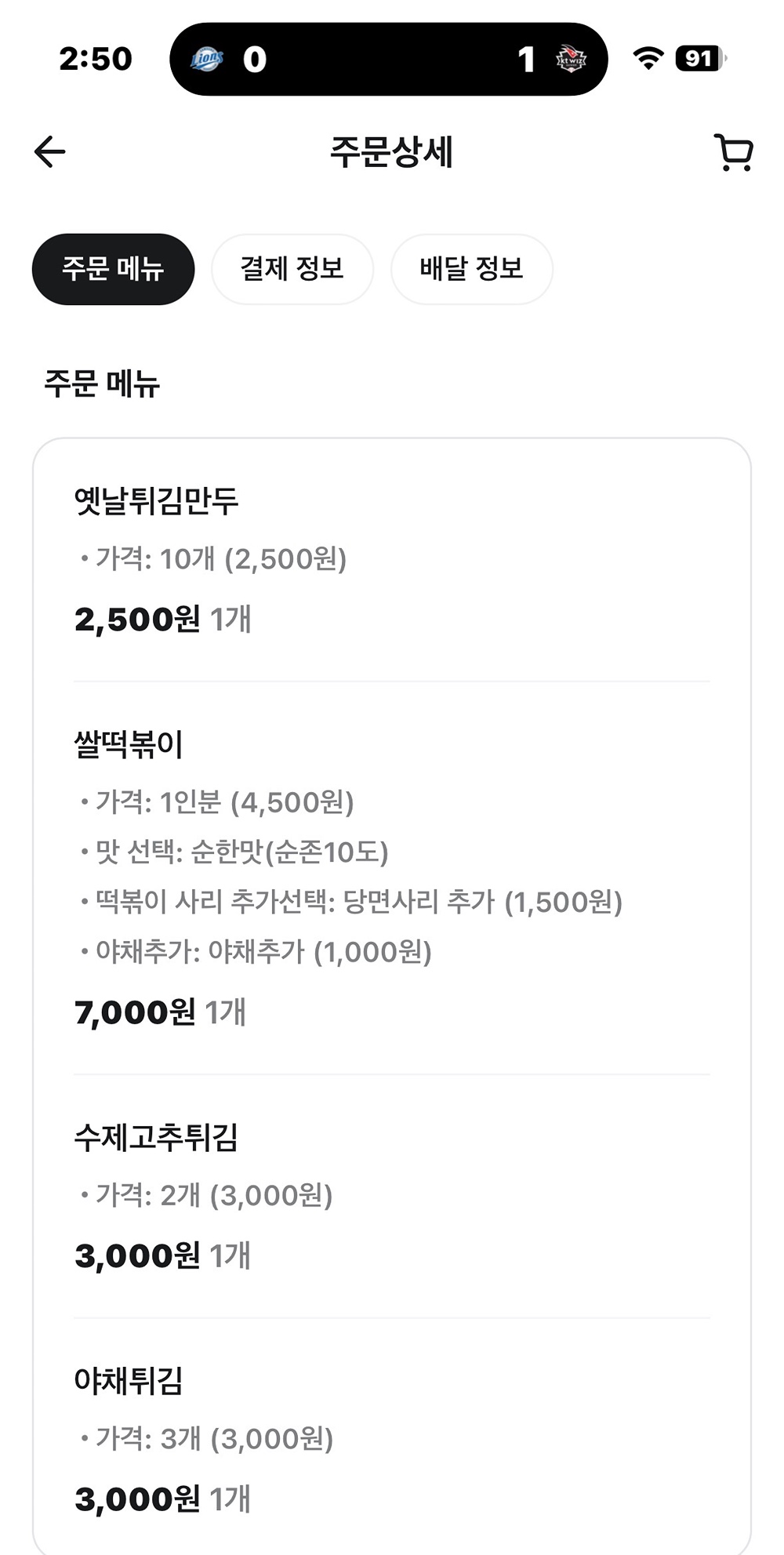784x1555 pixels.
Task: Tap the 주문상세 page title
Action: pyautogui.click(x=391, y=152)
